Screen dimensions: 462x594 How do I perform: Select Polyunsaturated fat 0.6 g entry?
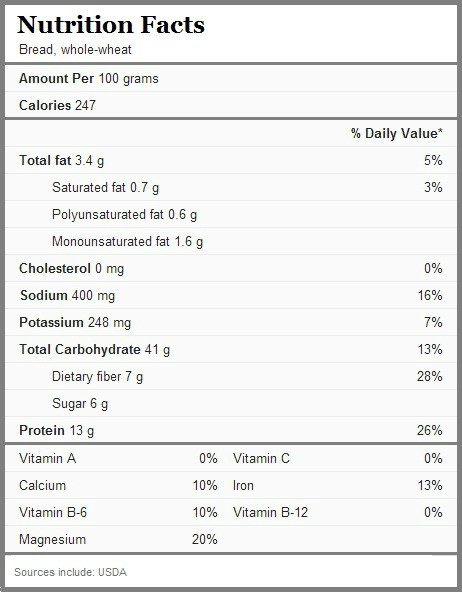click(x=125, y=214)
